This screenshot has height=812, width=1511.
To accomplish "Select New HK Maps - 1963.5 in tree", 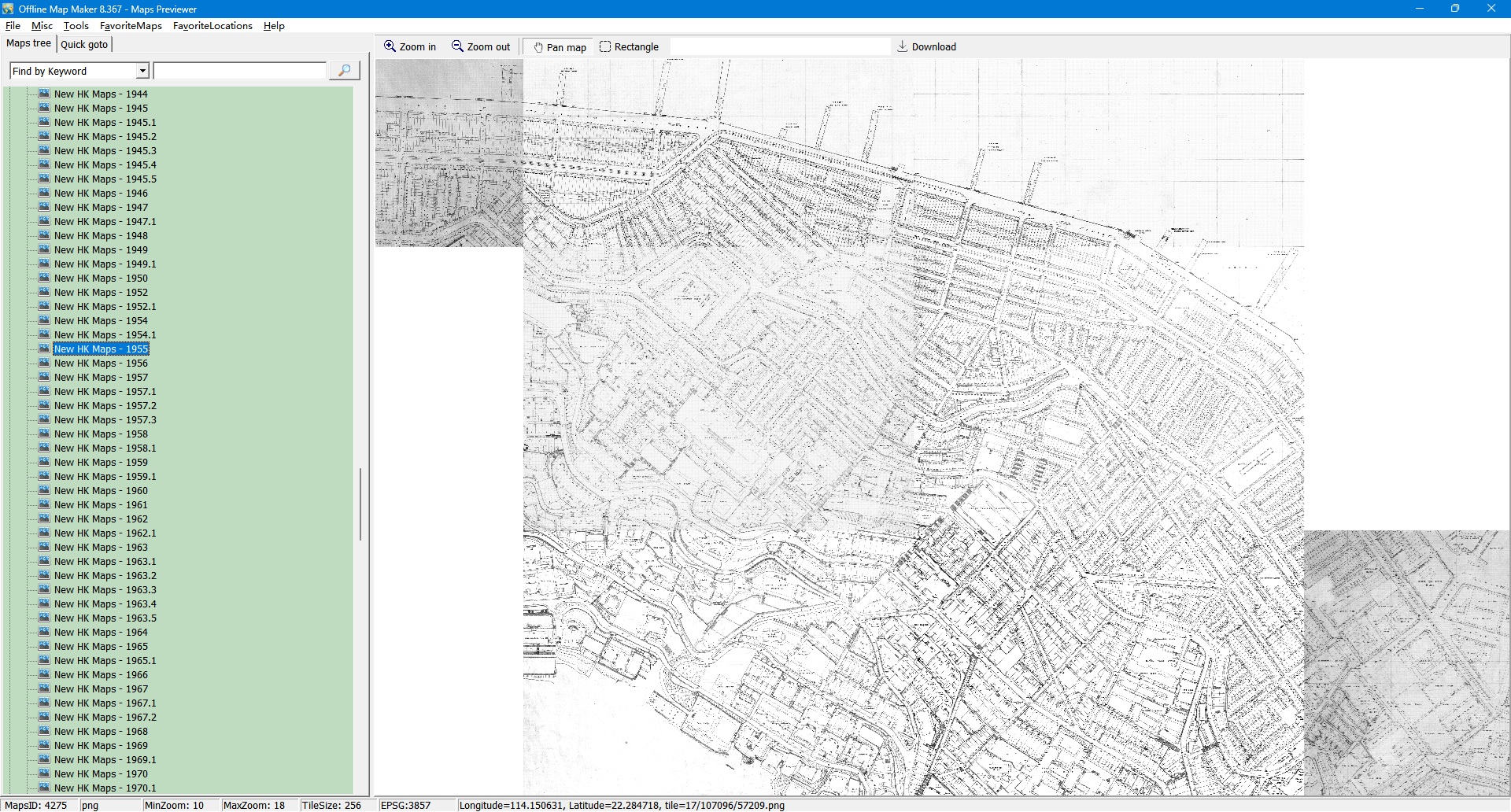I will [x=105, y=618].
